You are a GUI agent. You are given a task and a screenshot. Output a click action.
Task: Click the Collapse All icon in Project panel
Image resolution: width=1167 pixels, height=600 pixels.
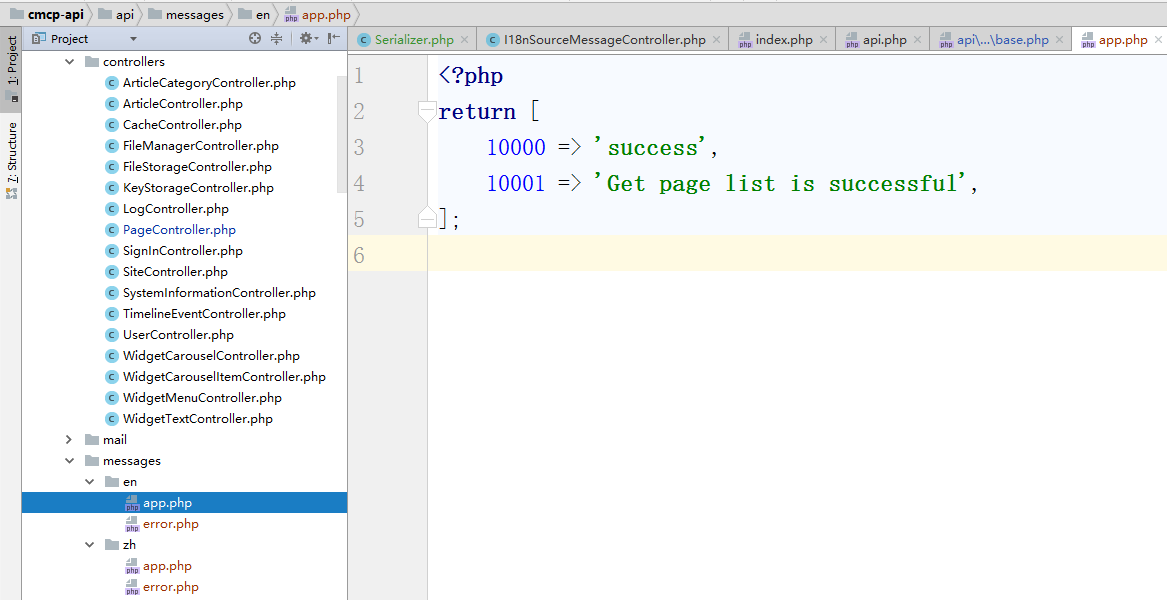pyautogui.click(x=277, y=39)
